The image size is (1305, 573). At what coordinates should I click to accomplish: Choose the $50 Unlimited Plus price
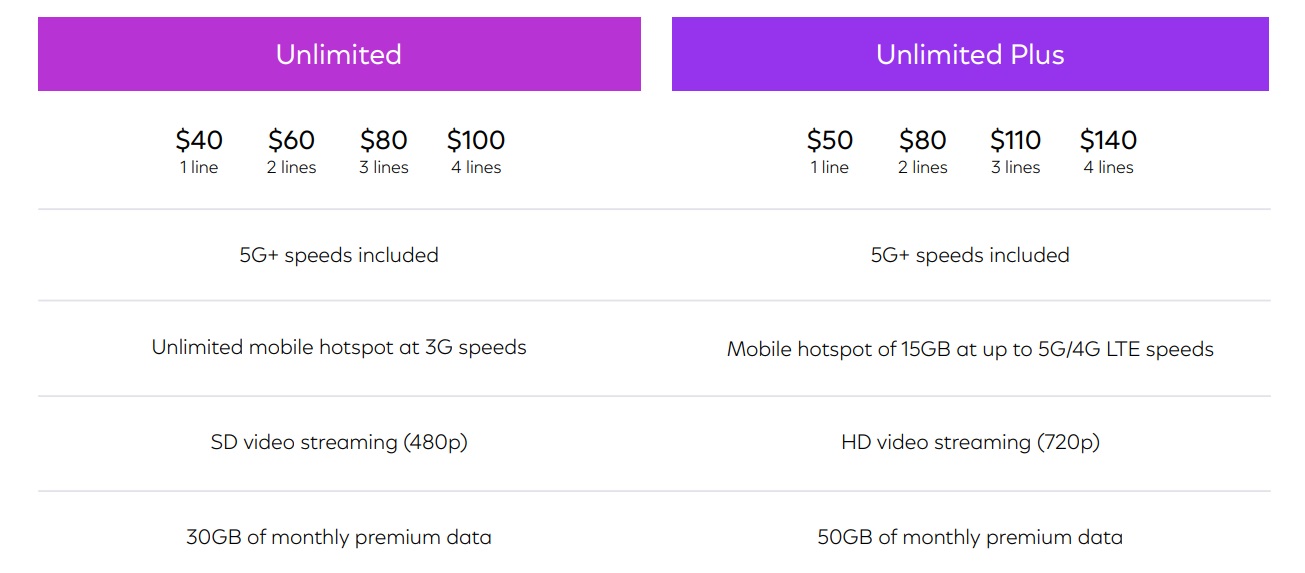pyautogui.click(x=830, y=140)
